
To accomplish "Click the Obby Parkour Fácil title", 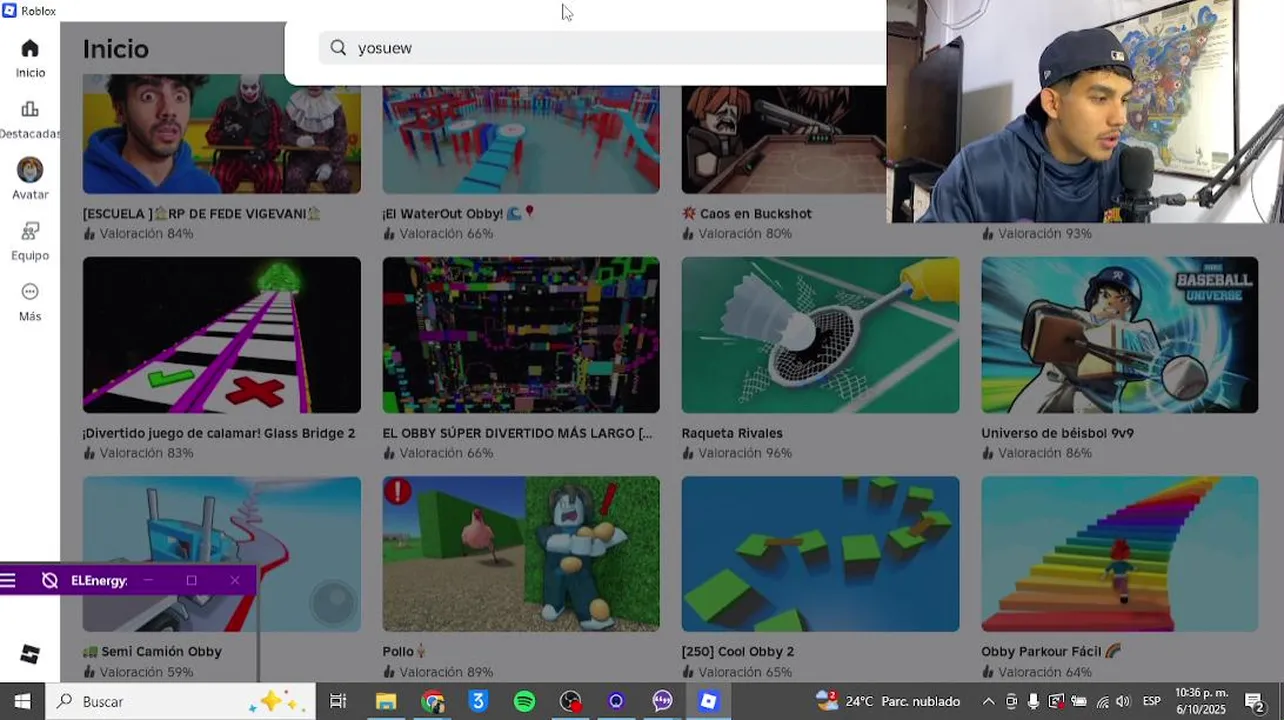I will [x=1051, y=651].
